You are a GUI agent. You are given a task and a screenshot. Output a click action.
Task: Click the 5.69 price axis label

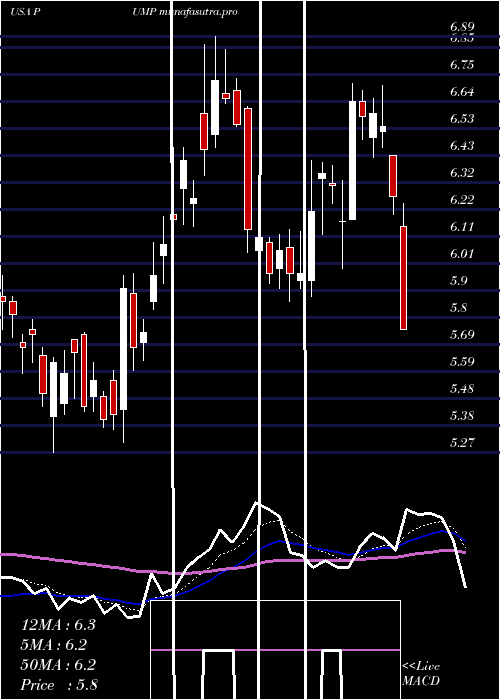click(x=462, y=334)
